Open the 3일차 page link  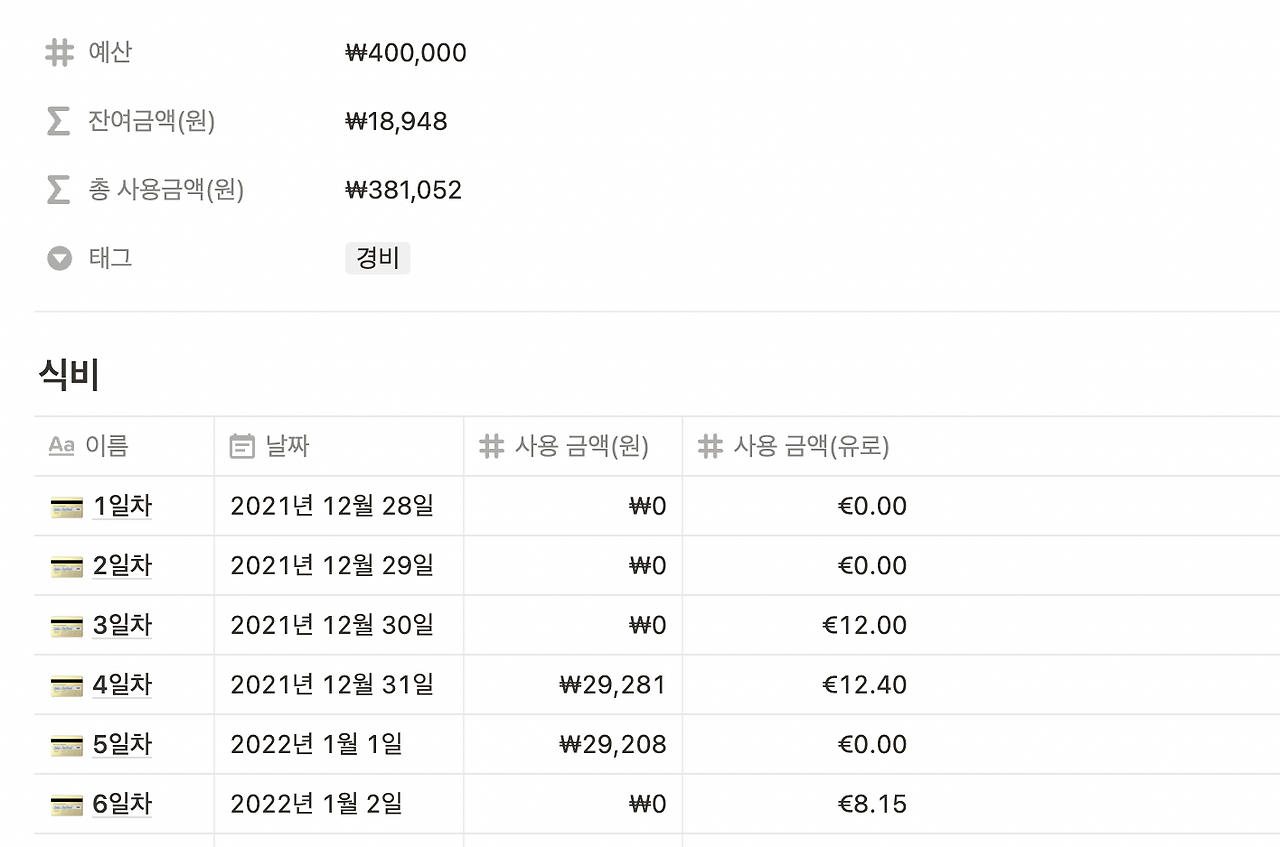pos(122,626)
